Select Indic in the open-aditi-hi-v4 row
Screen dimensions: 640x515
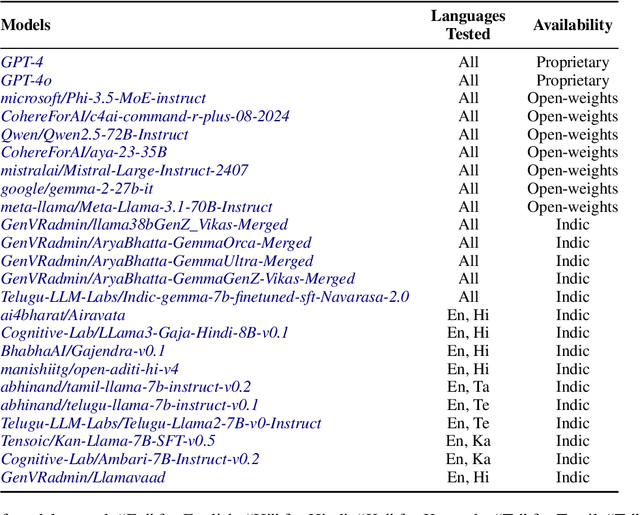(573, 369)
